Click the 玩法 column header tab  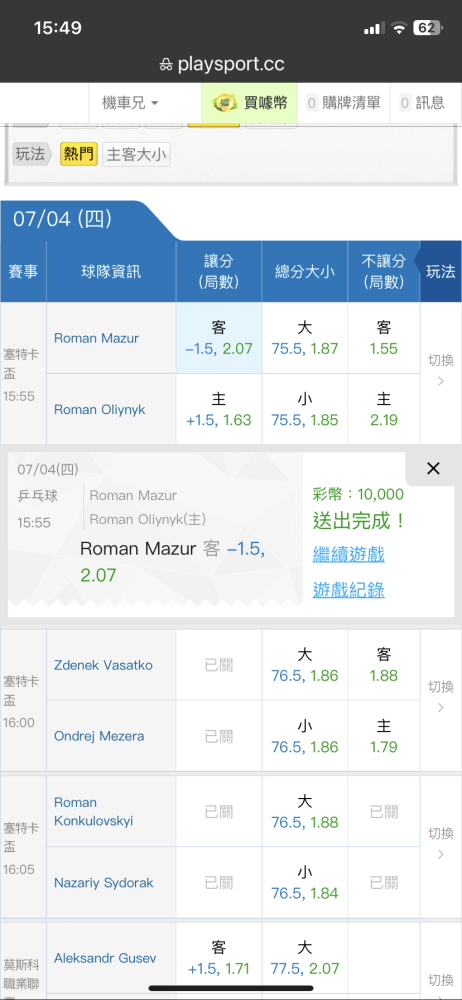tap(440, 271)
